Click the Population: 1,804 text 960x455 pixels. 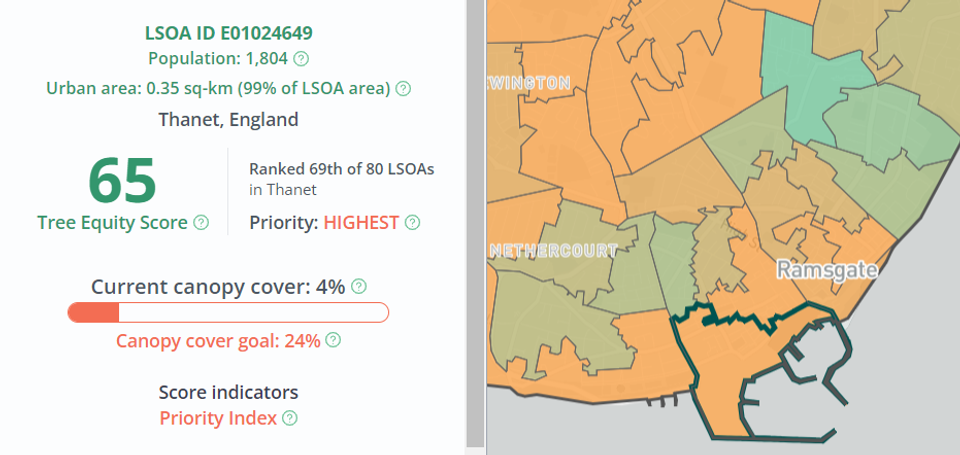click(218, 59)
